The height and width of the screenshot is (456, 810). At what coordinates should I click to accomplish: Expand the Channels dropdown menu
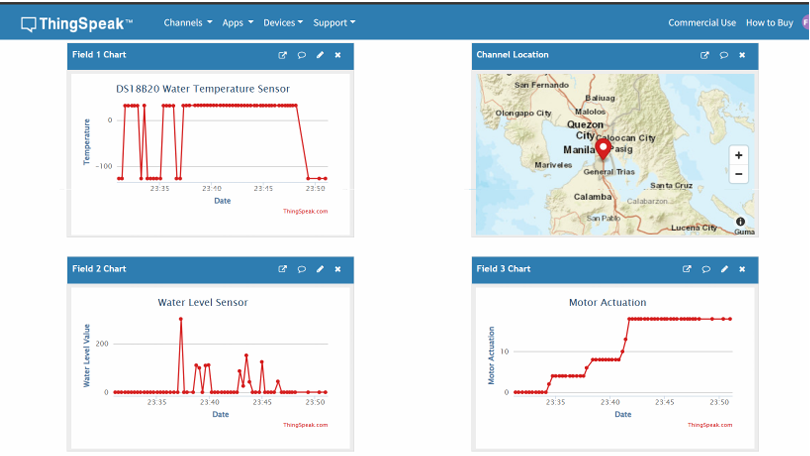coord(188,23)
